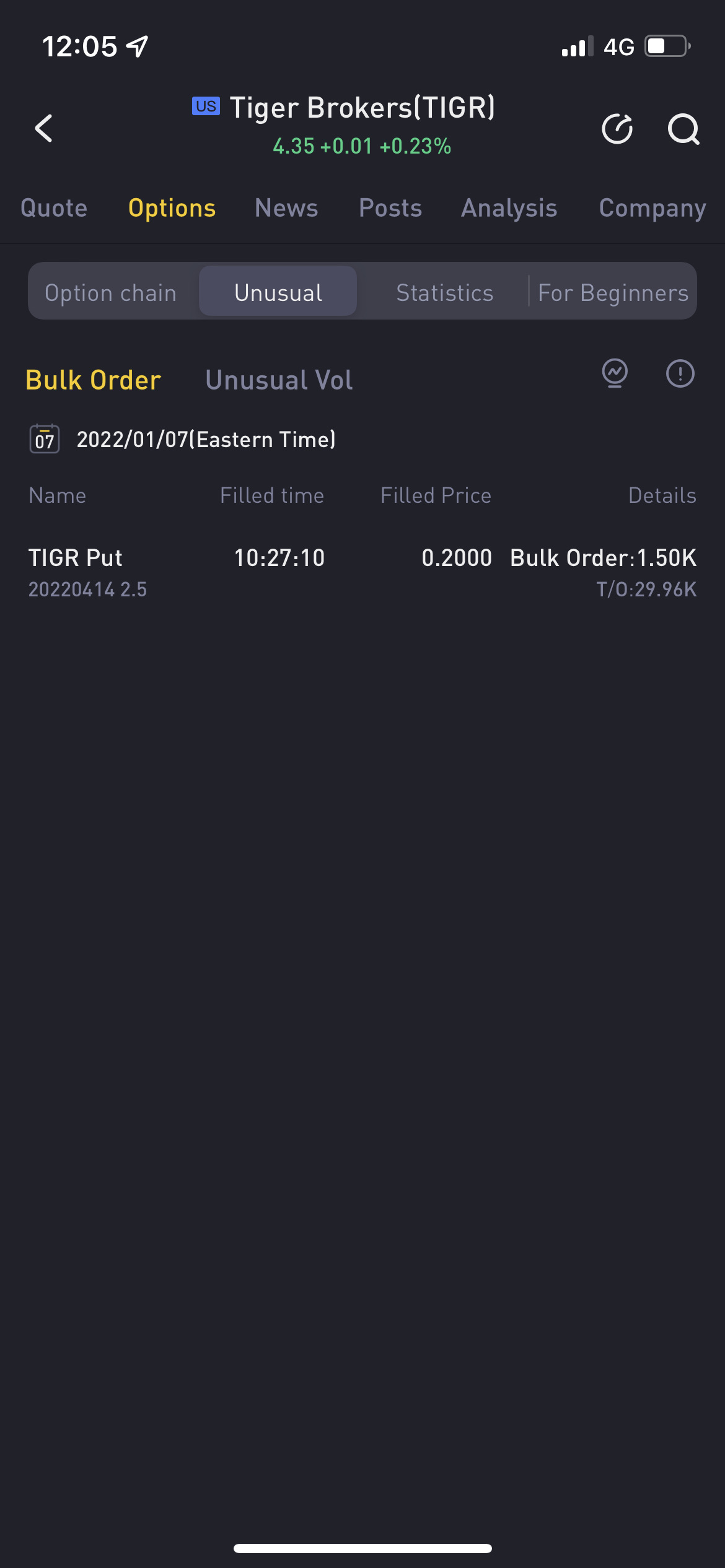This screenshot has width=725, height=1568.
Task: Switch to Option chain segment
Action: (111, 292)
